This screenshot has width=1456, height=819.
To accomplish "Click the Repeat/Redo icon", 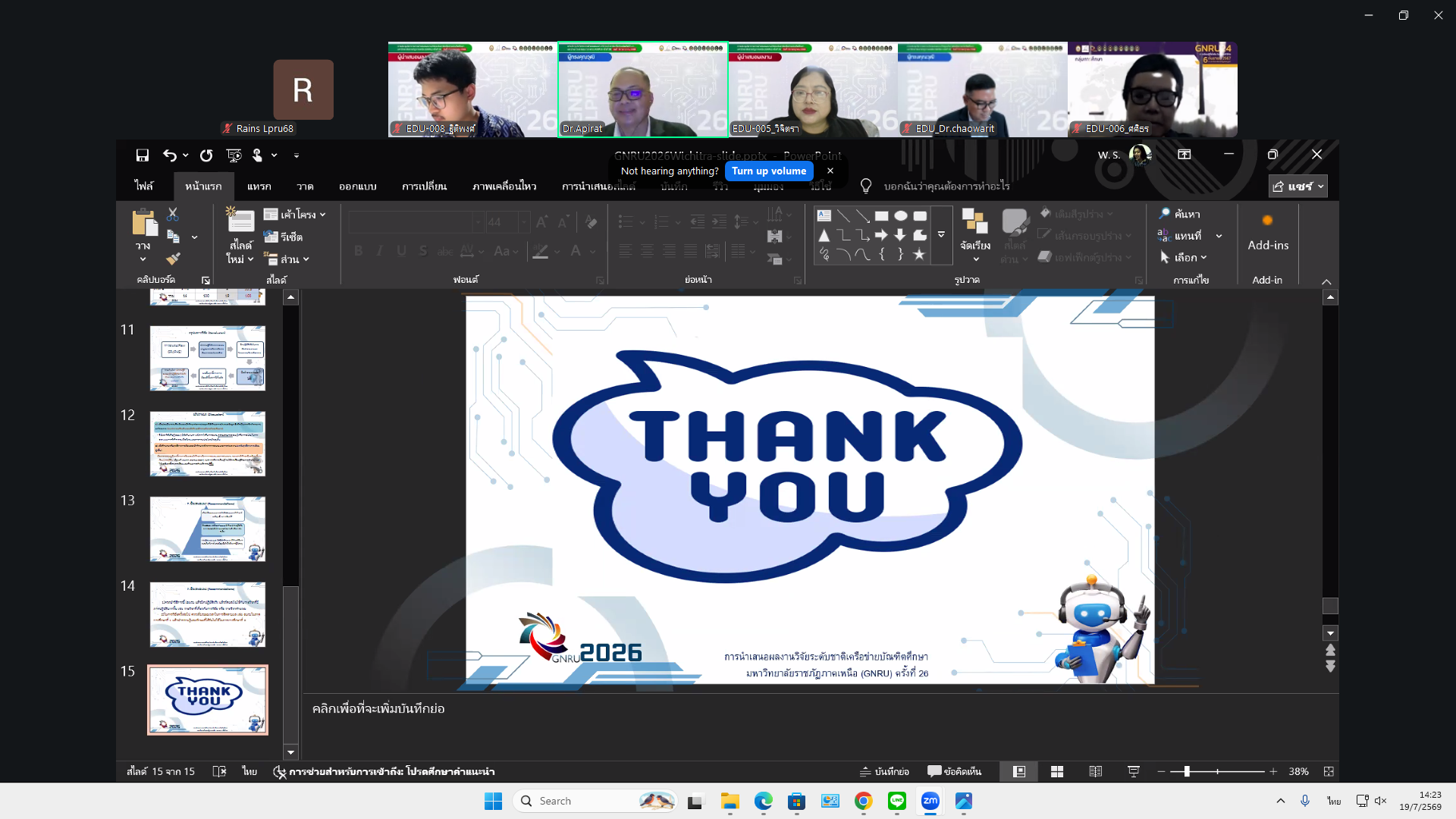I will click(206, 155).
